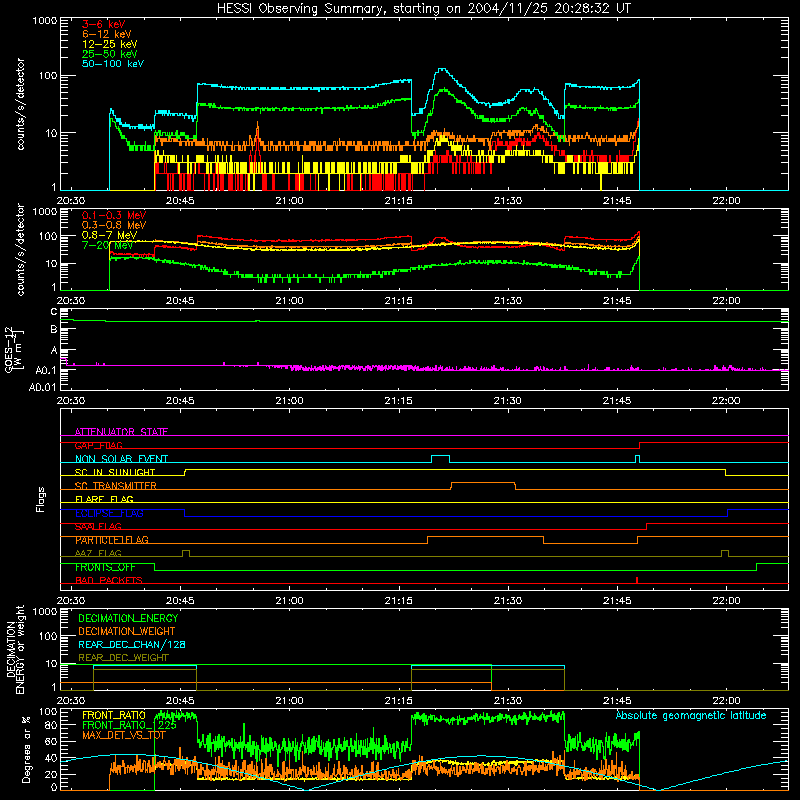Image resolution: width=800 pixels, height=800 pixels.
Task: Click the B level label on GOES axis
Action: point(54,330)
